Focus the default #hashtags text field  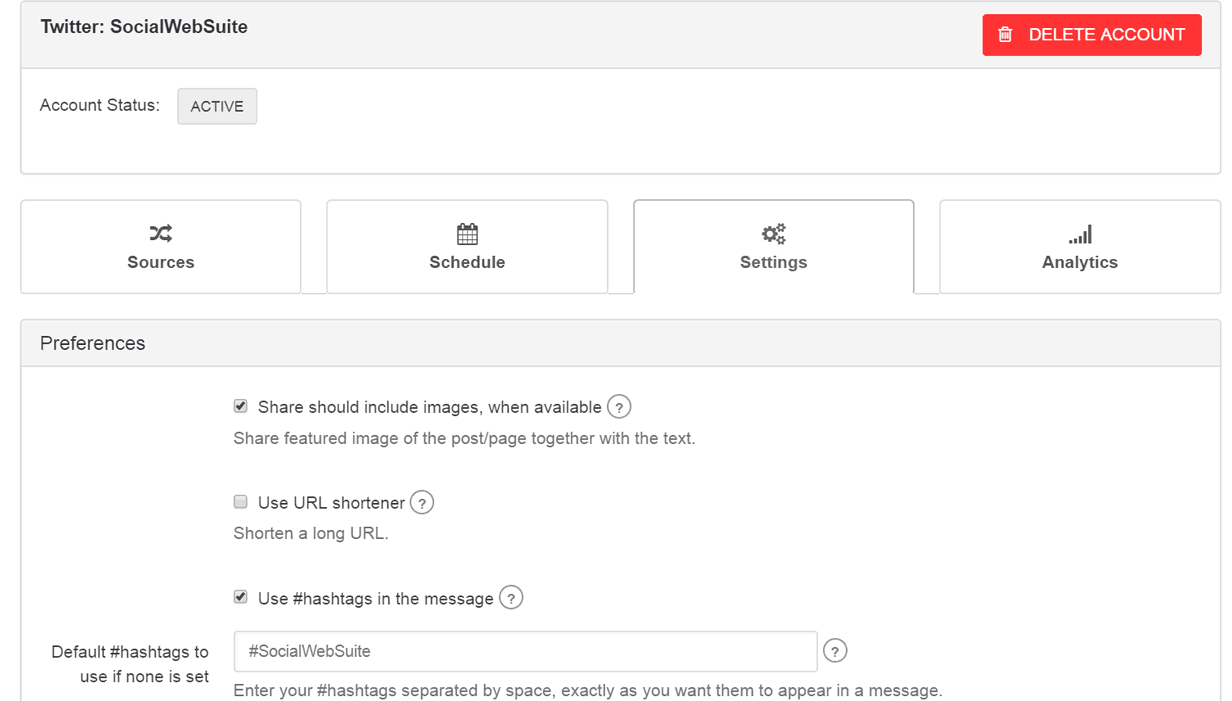point(525,651)
